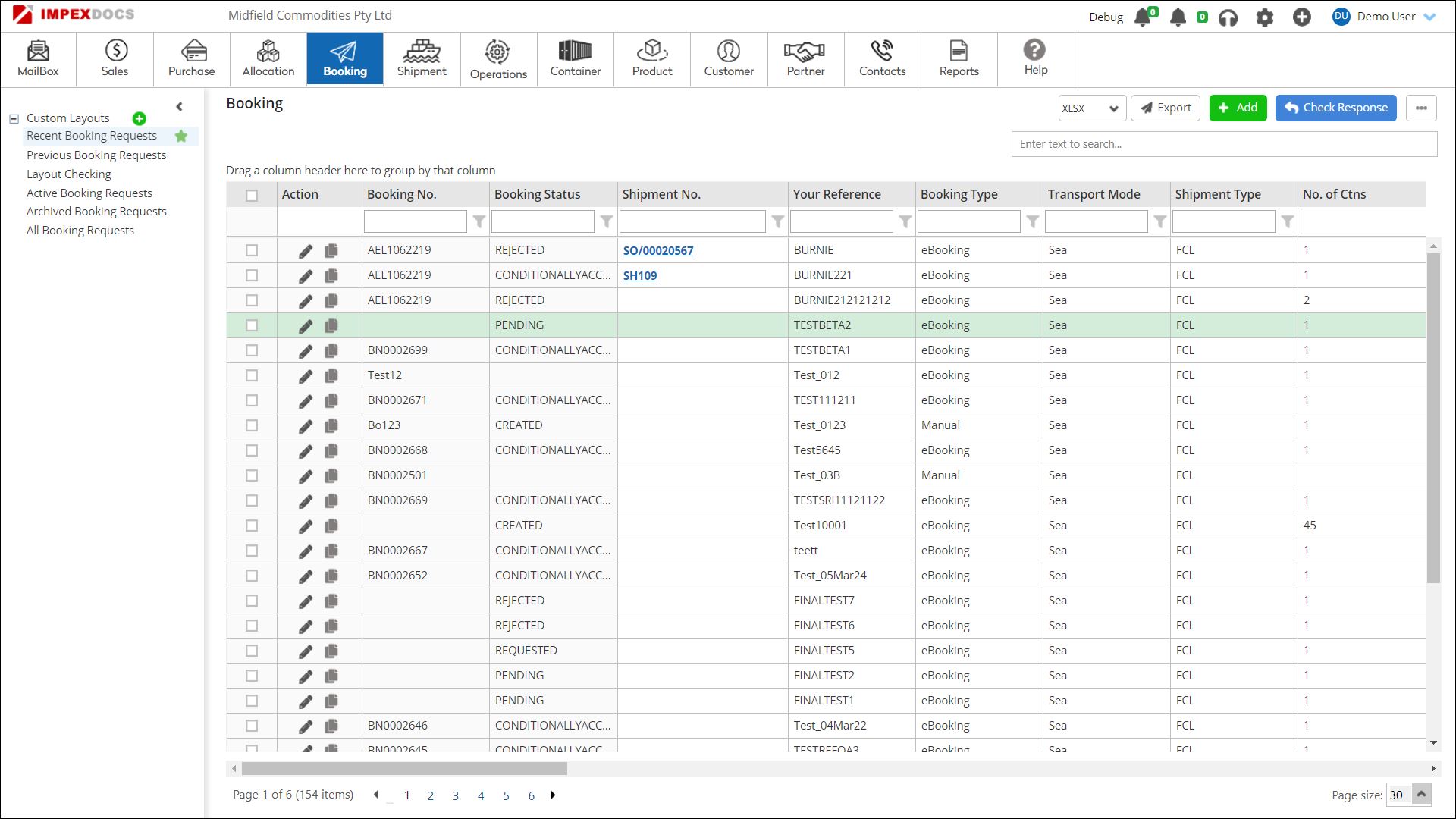Click the edit pencil for TESTBETA2 row
The image size is (1456, 819).
305,326
